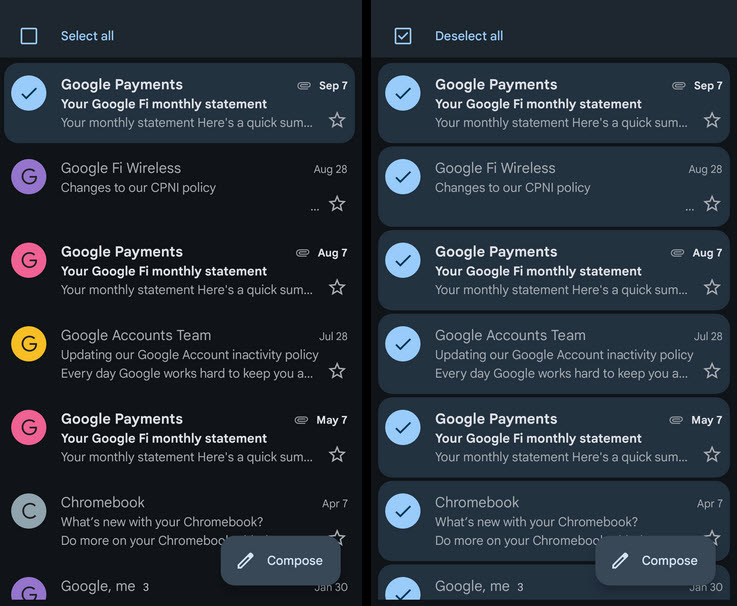
Task: Open 'Google, me 3' thread in Select all panel
Action: coord(105,586)
